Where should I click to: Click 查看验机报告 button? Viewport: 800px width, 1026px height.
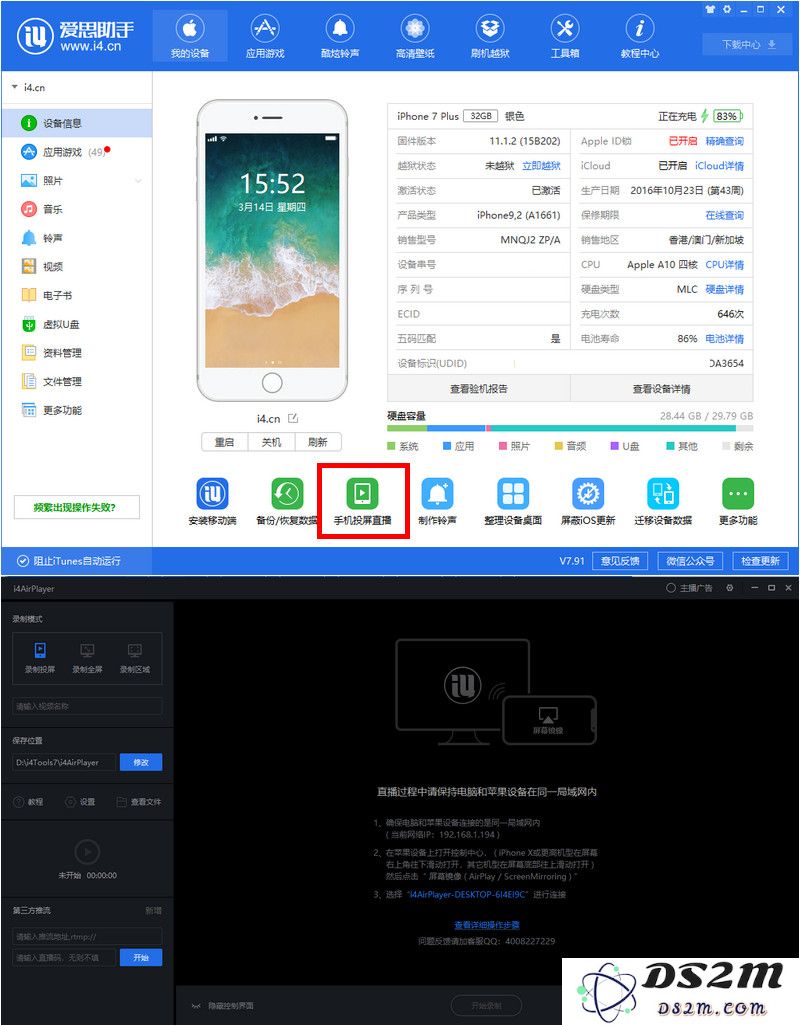click(479, 389)
